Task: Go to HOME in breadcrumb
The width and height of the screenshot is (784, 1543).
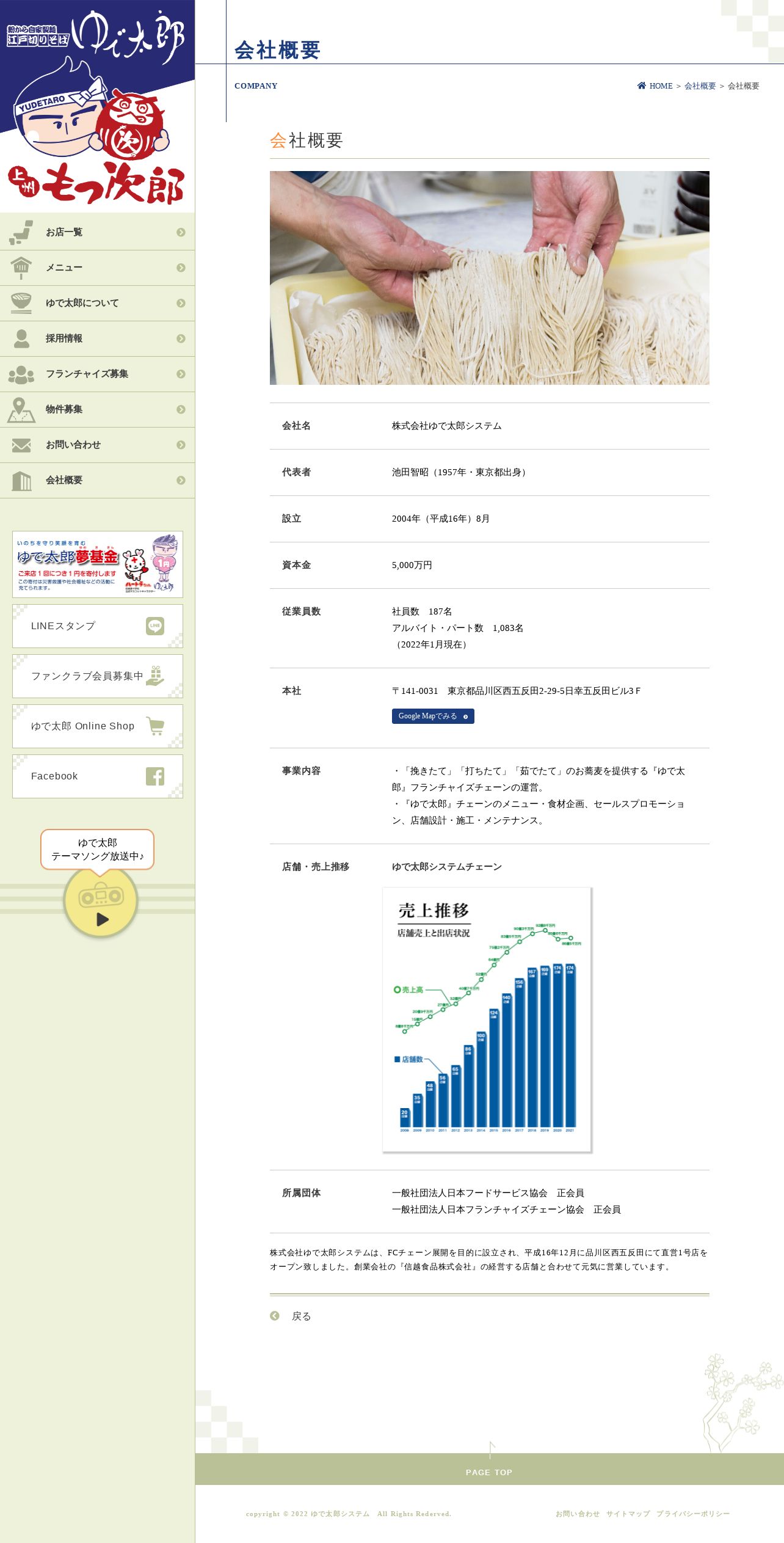Action: click(661, 86)
